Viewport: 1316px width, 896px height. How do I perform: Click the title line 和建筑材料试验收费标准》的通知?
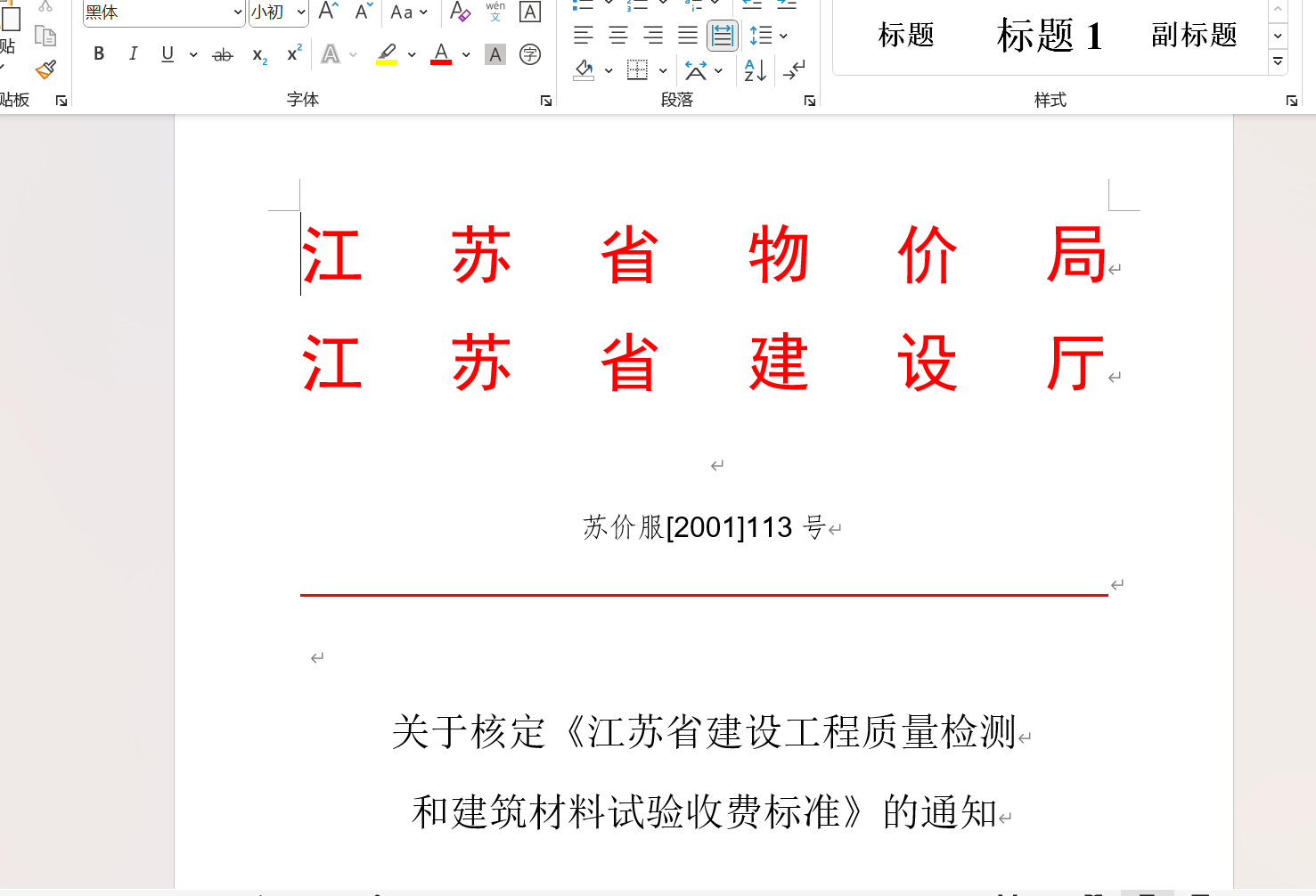pyautogui.click(x=704, y=812)
